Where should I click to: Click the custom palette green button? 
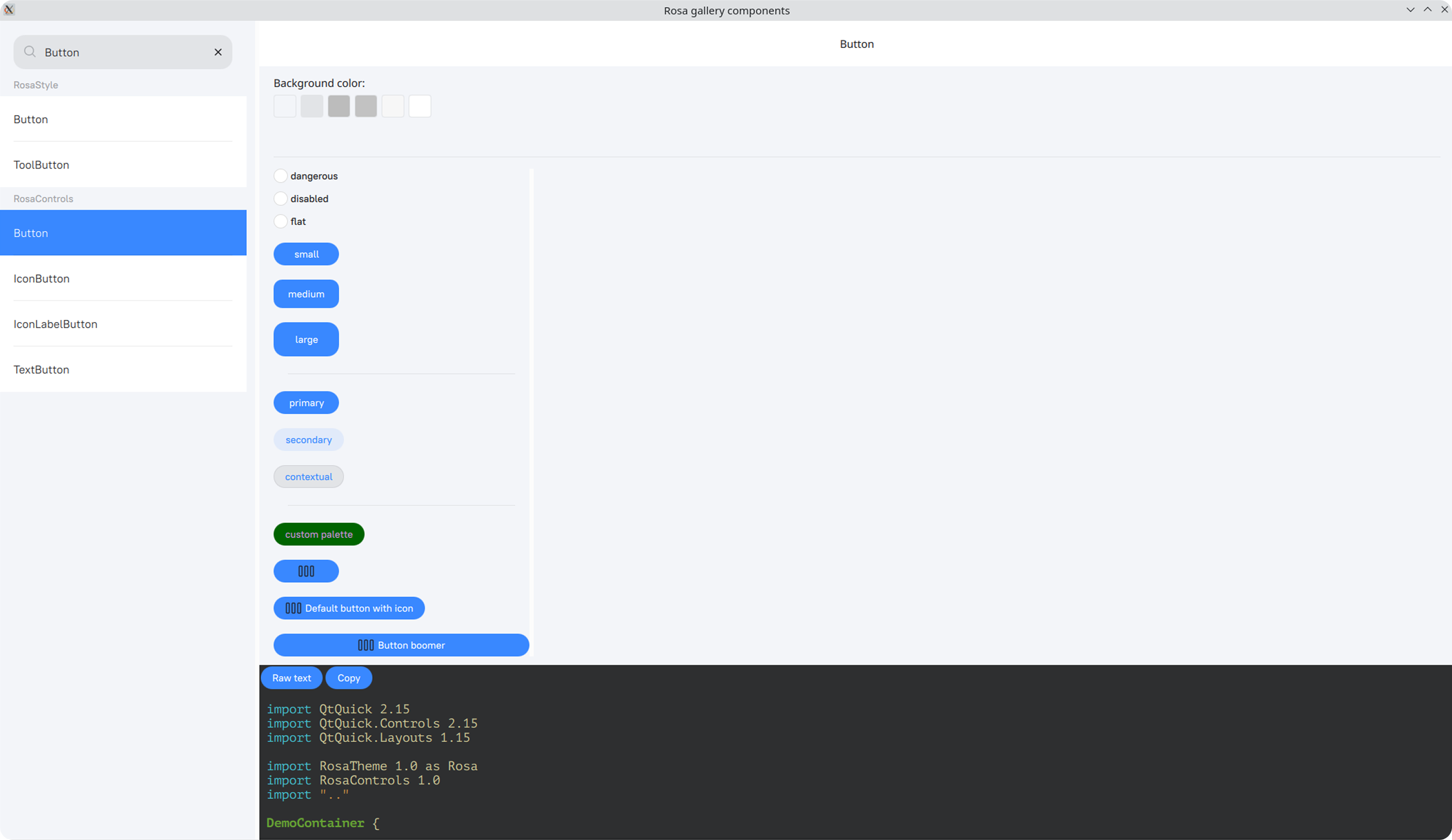(319, 534)
